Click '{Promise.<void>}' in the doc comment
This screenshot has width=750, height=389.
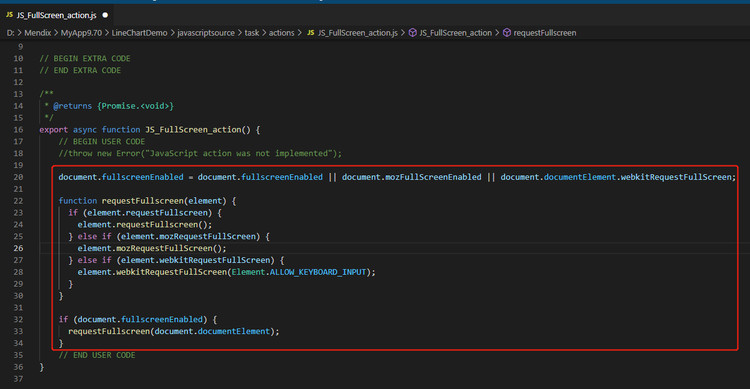click(135, 106)
